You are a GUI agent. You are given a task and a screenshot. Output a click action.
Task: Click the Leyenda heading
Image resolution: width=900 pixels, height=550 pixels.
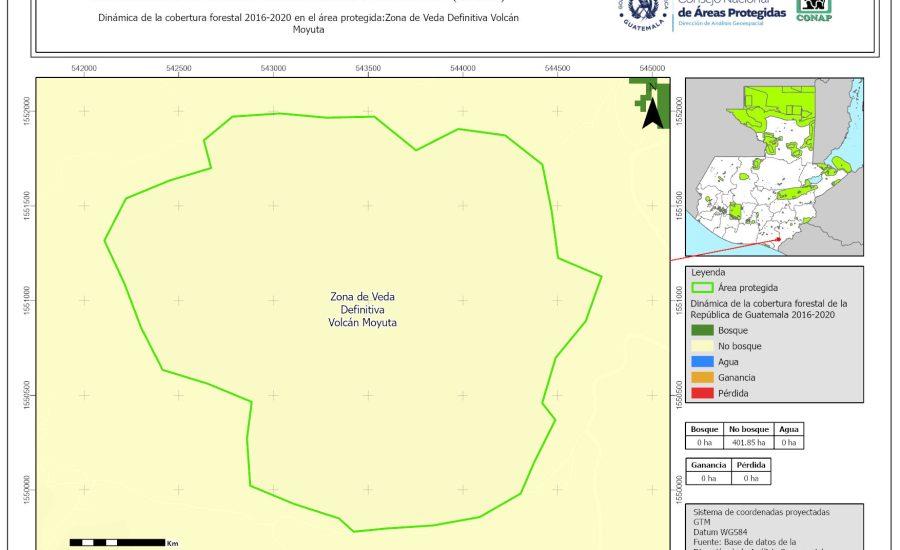(x=708, y=271)
